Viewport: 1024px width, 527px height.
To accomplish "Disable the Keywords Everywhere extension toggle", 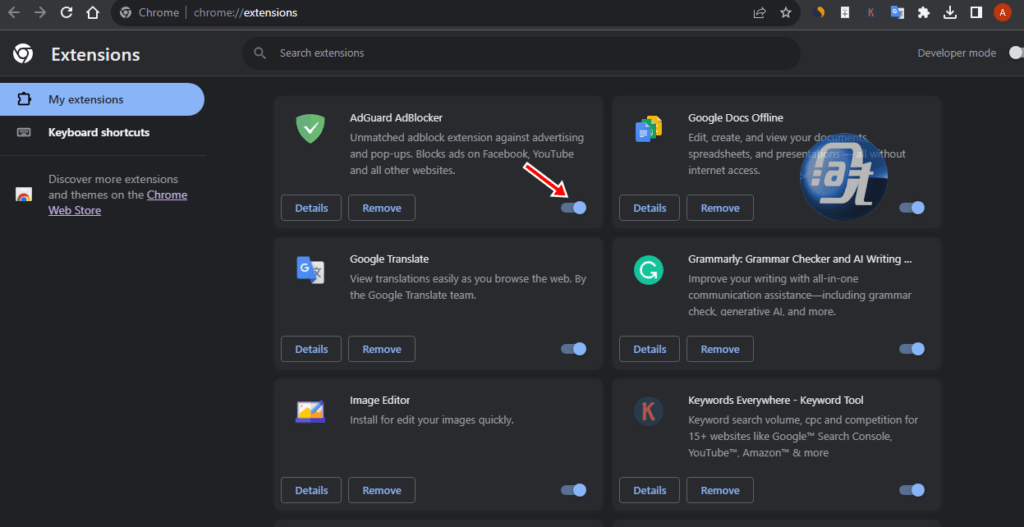I will [912, 490].
